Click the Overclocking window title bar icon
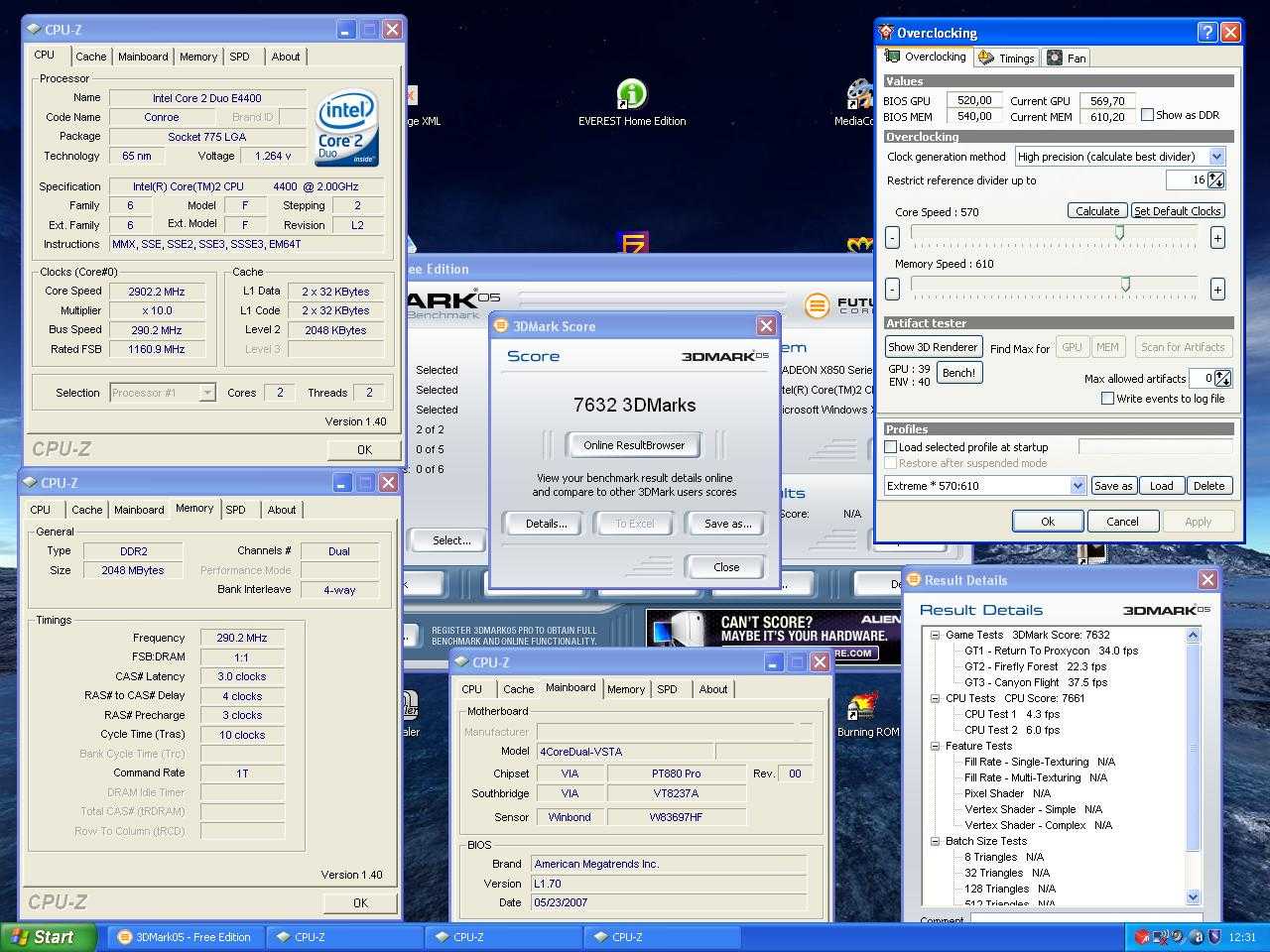 point(886,33)
